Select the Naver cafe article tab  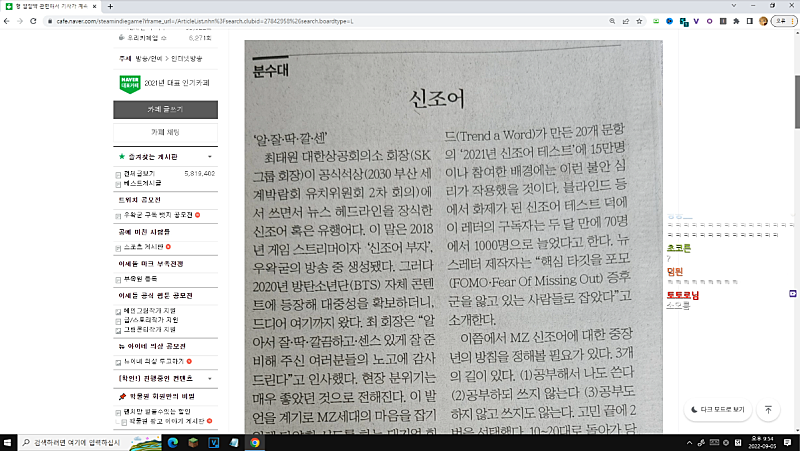[x=51, y=7]
